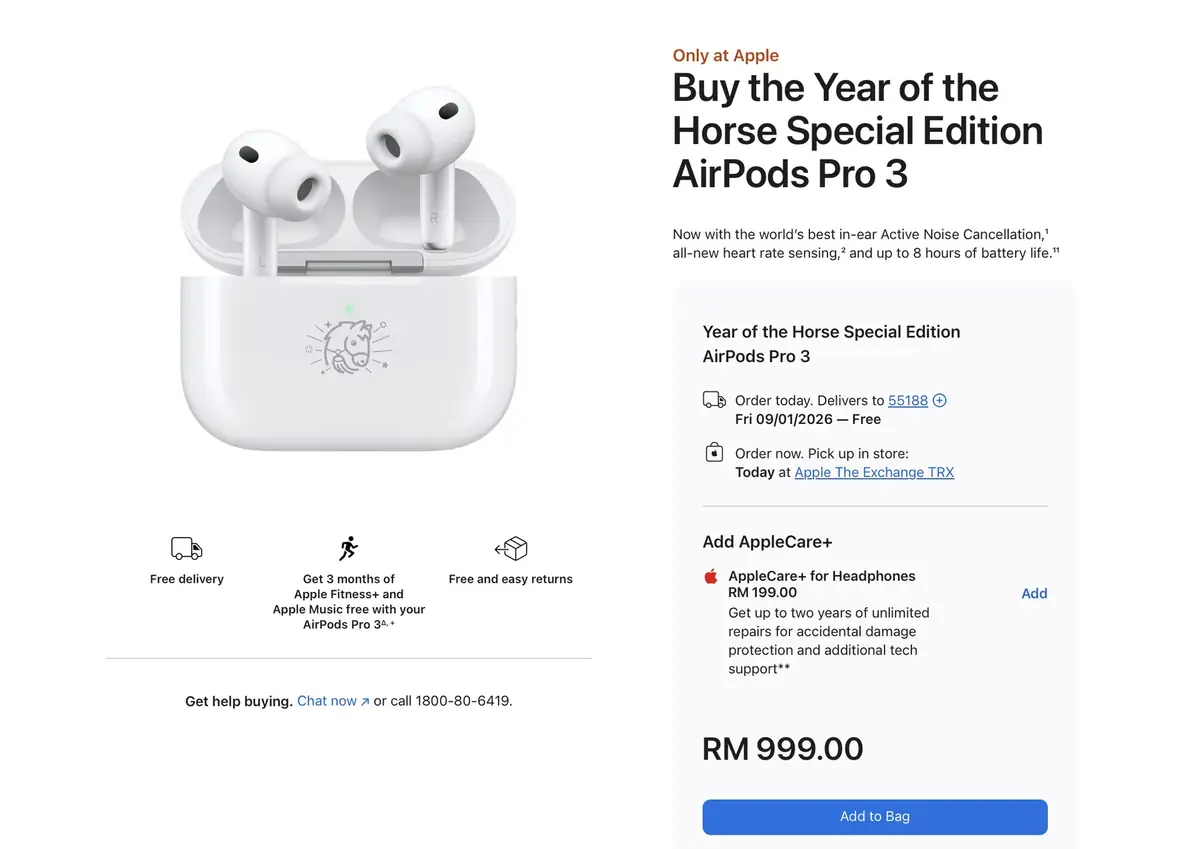Viewport: 1200px width, 849px height.
Task: Select the free and easy returns box icon
Action: tap(511, 548)
